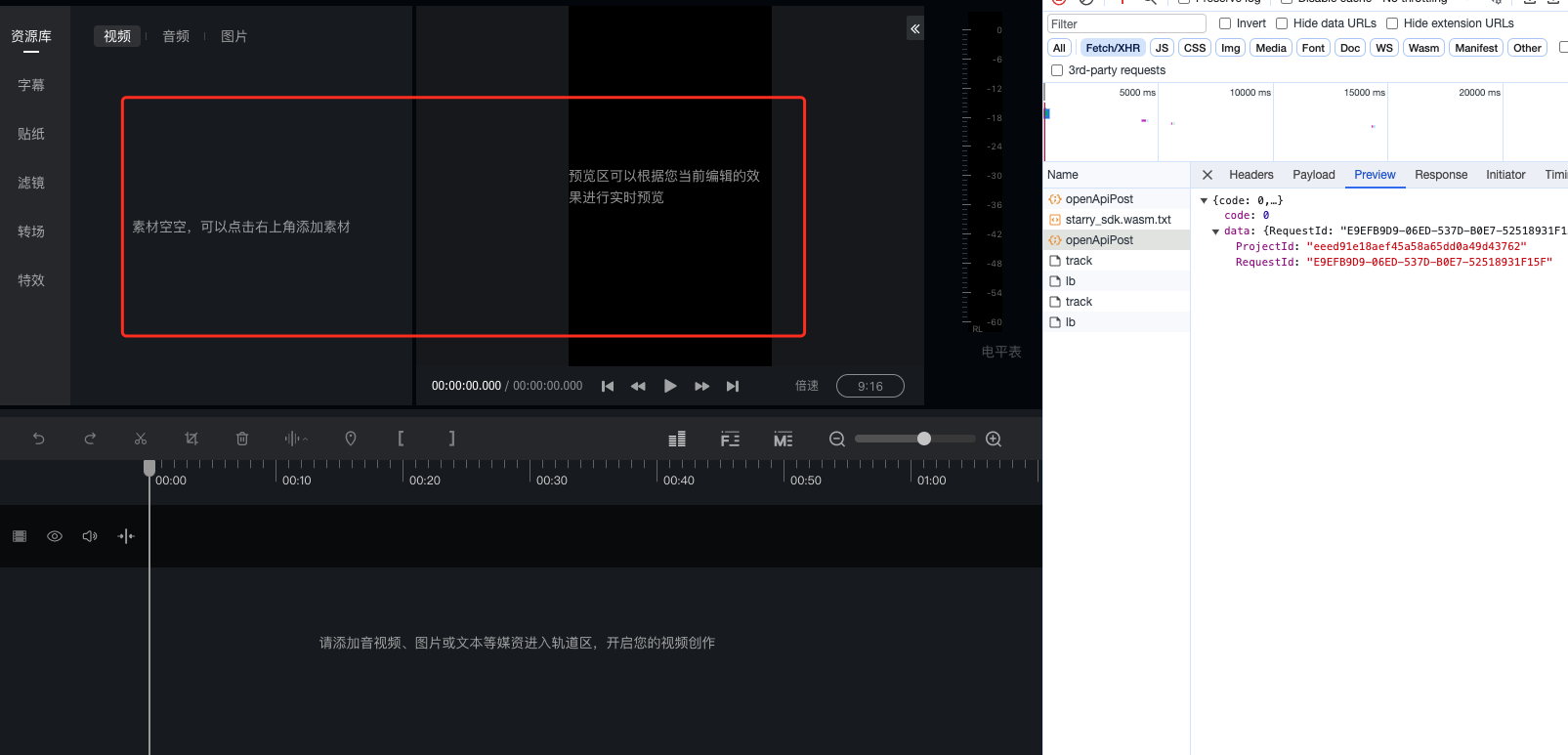1568x755 pixels.
Task: Click the 'F' lines toolbar icon
Action: click(x=730, y=440)
